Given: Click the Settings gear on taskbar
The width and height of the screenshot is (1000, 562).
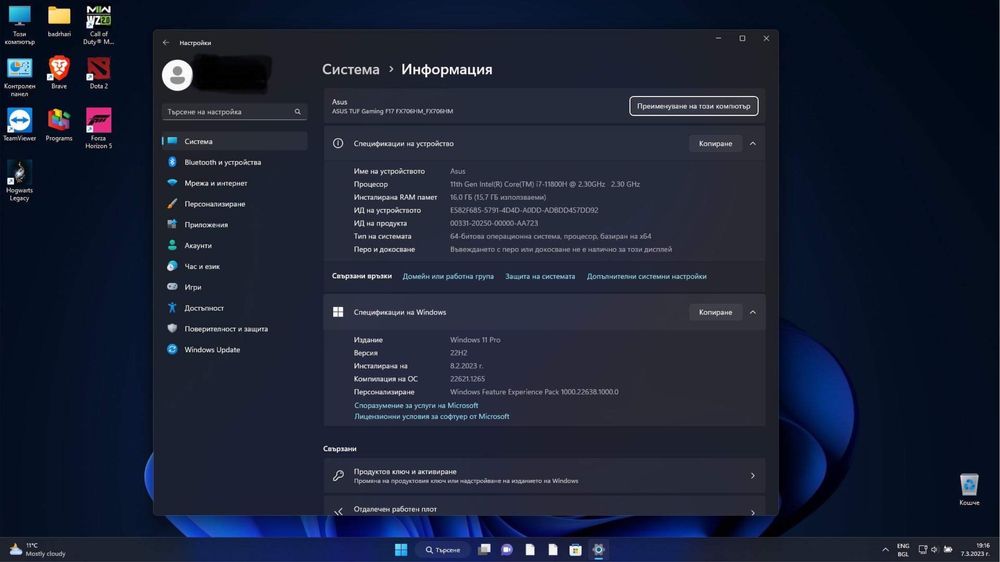Looking at the screenshot, I should coord(598,550).
